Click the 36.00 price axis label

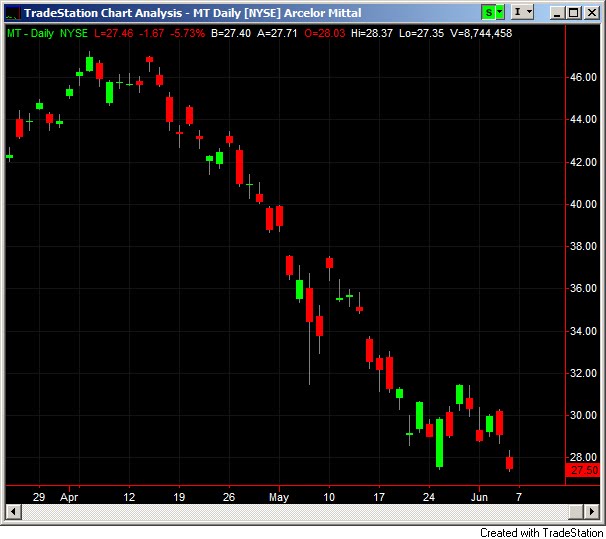point(583,288)
